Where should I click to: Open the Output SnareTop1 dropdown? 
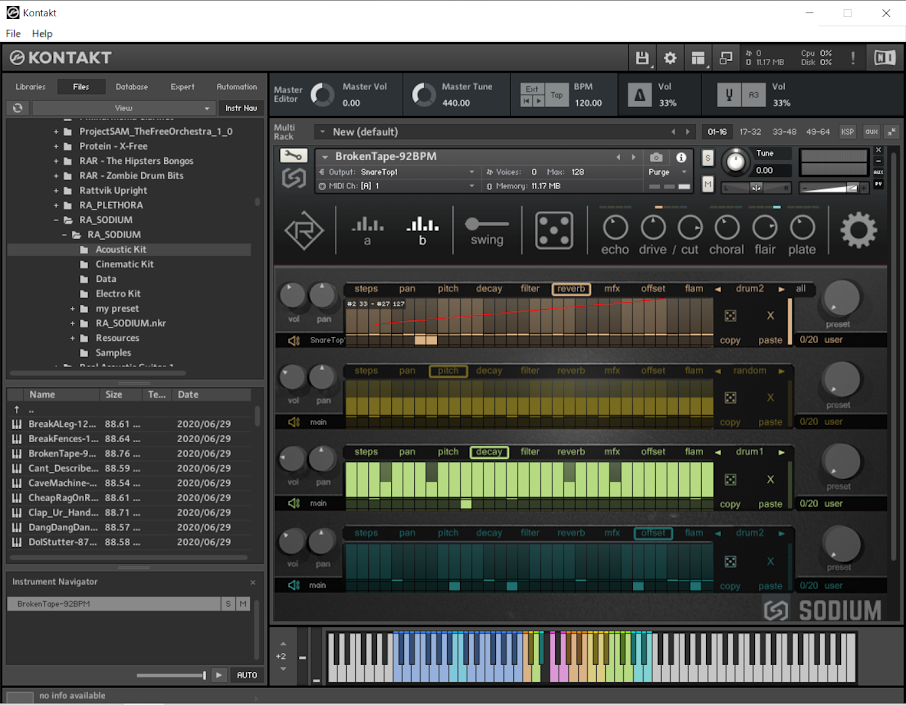tap(396, 172)
